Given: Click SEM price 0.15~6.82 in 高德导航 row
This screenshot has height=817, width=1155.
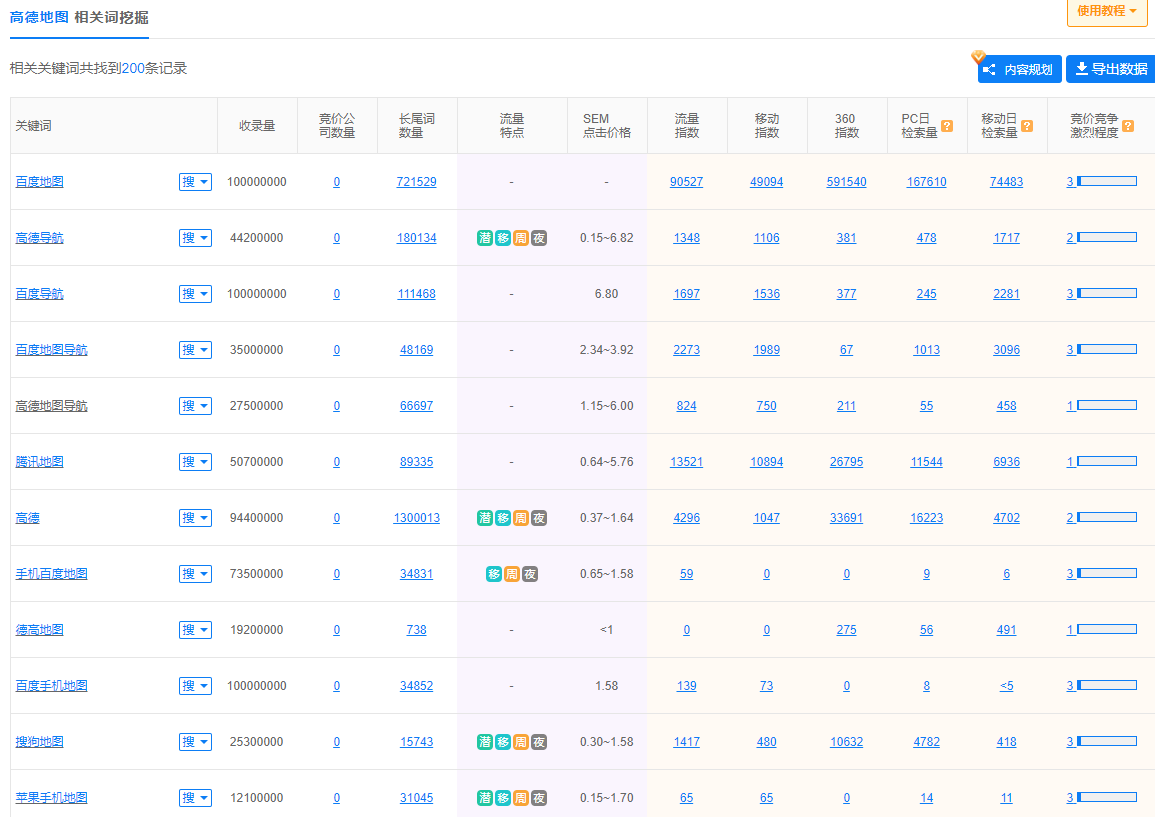Looking at the screenshot, I should (x=606, y=238).
